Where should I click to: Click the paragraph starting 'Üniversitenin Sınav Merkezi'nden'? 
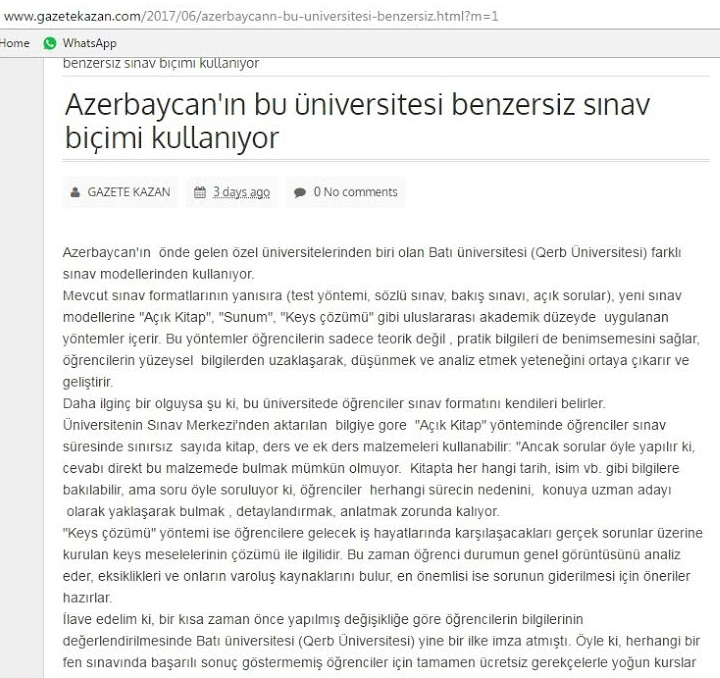(379, 468)
